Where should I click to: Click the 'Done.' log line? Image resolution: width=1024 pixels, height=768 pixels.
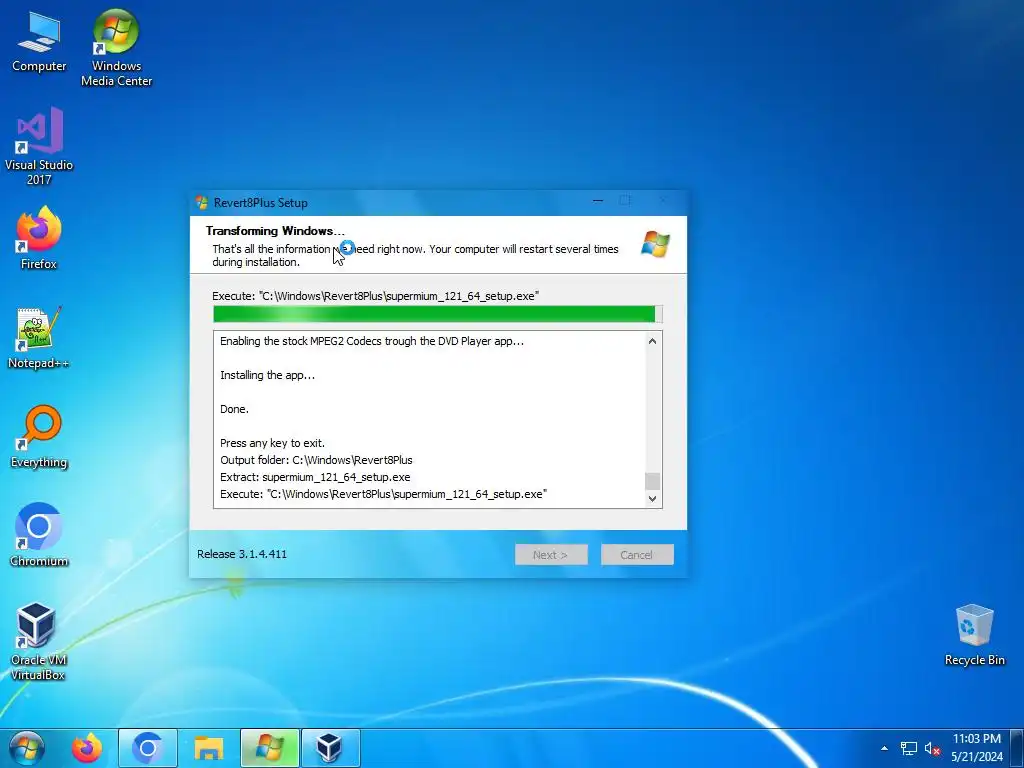click(234, 409)
